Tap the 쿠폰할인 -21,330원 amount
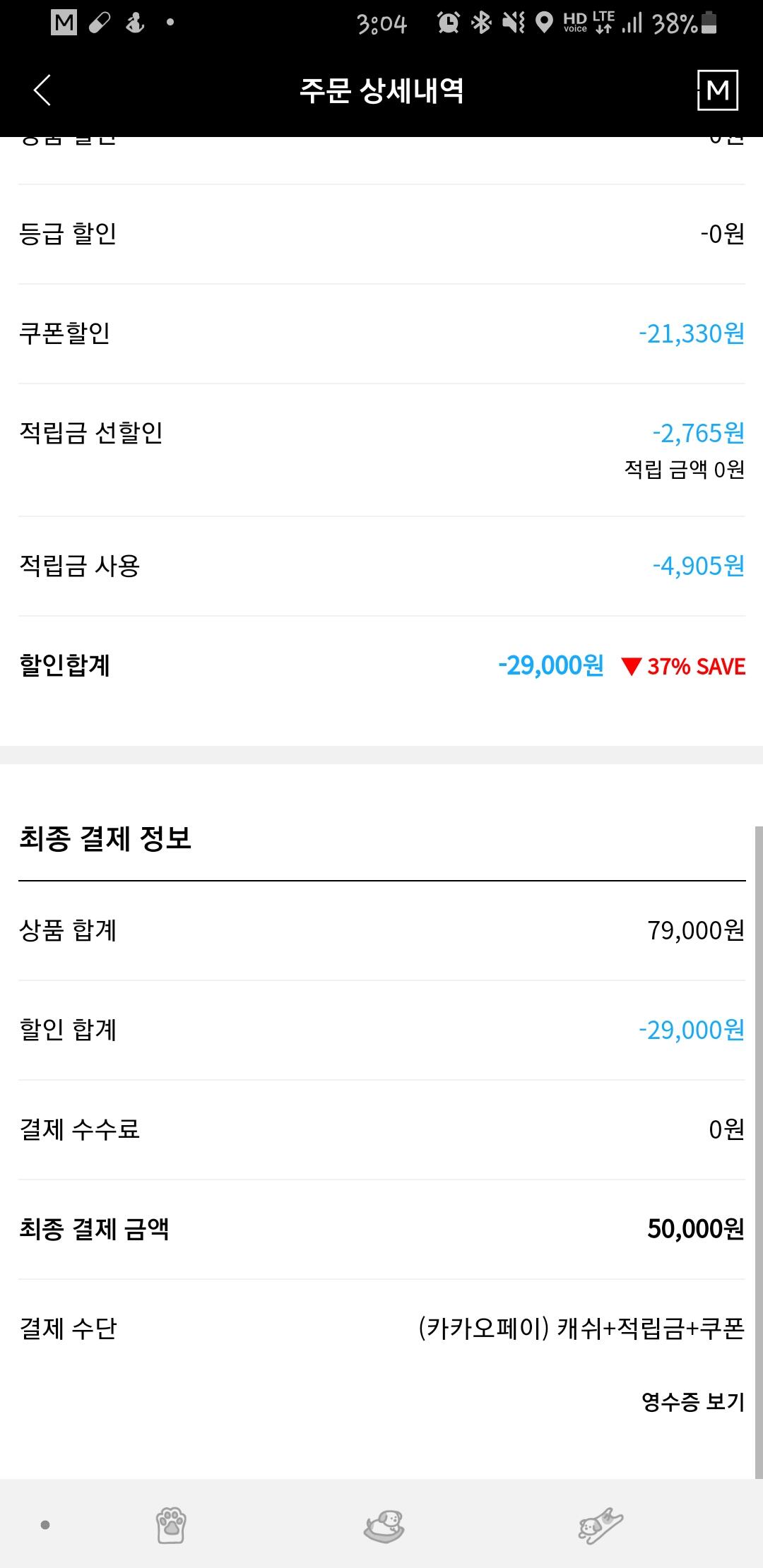Image resolution: width=763 pixels, height=1568 pixels. pos(691,333)
